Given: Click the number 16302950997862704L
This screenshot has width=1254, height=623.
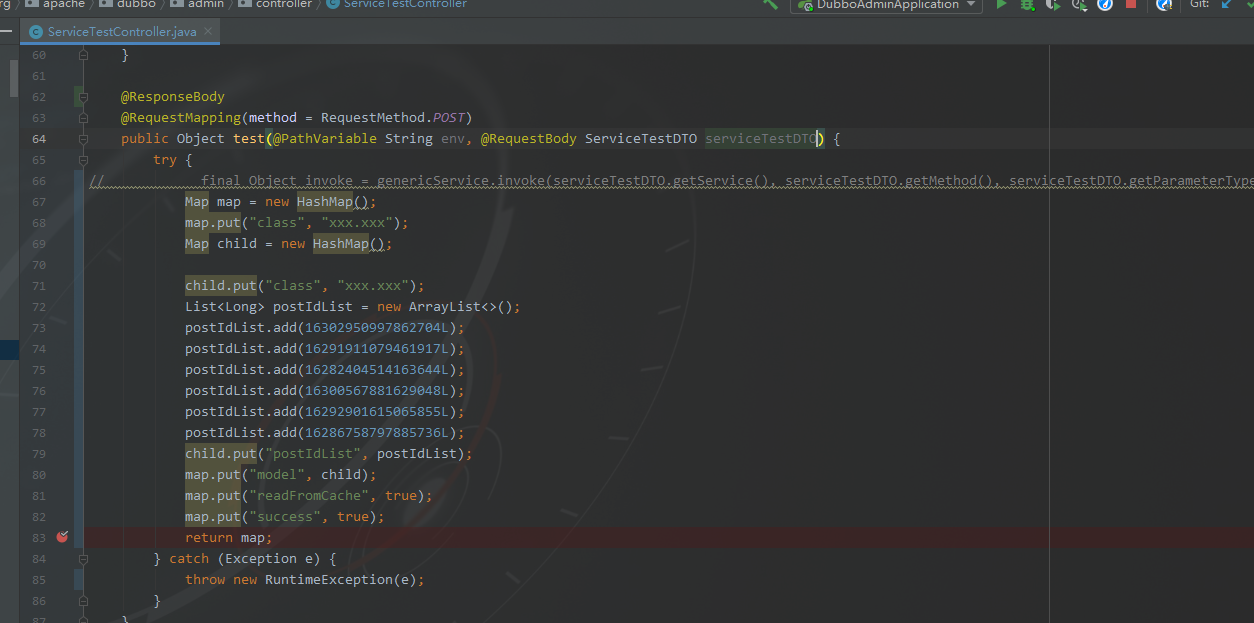Looking at the screenshot, I should tap(377, 328).
